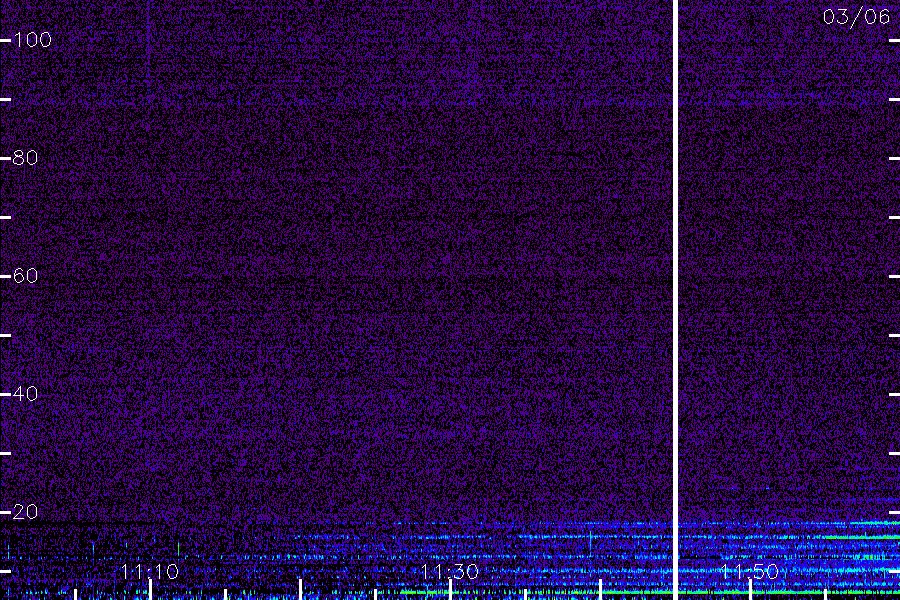900x600 pixels.
Task: Click the 03/06 date label
Action: click(x=856, y=17)
